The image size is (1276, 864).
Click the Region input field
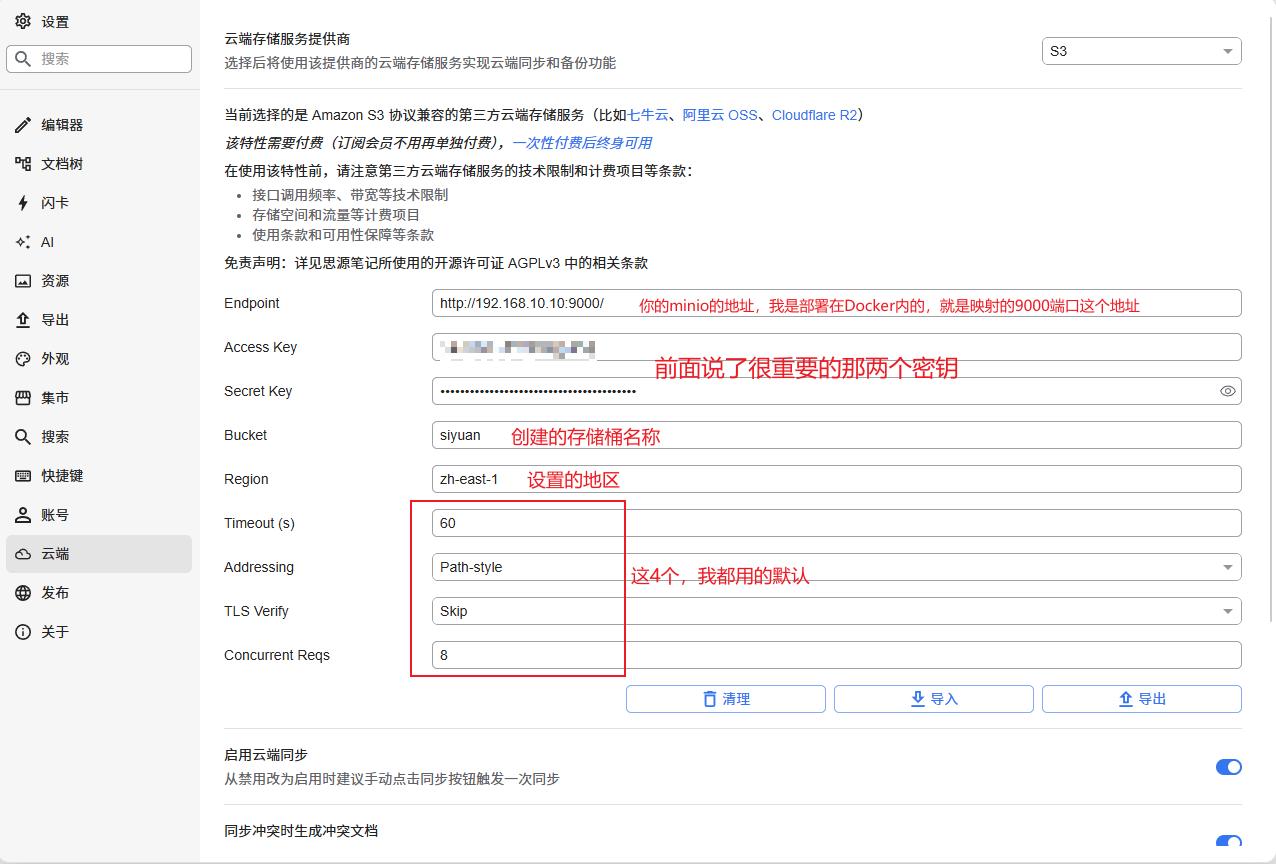point(836,479)
